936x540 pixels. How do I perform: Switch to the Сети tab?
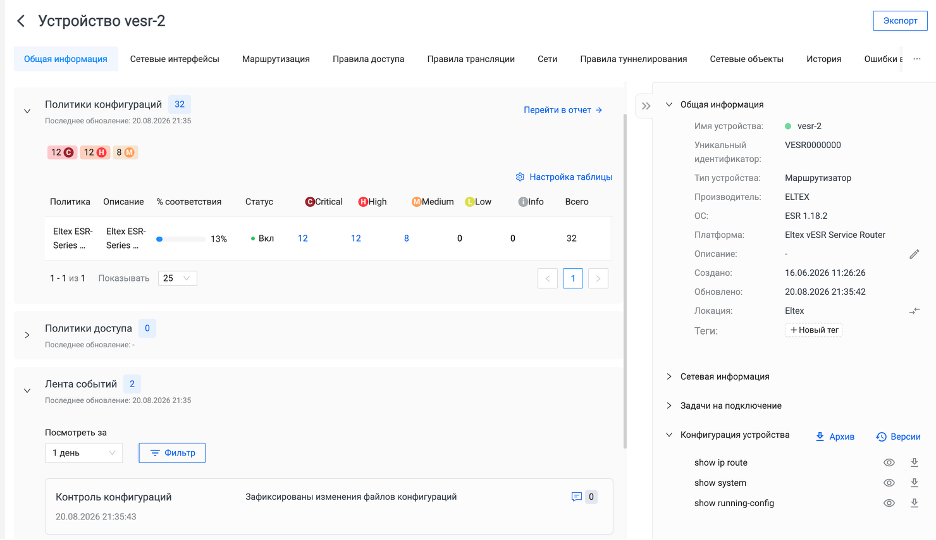547,59
